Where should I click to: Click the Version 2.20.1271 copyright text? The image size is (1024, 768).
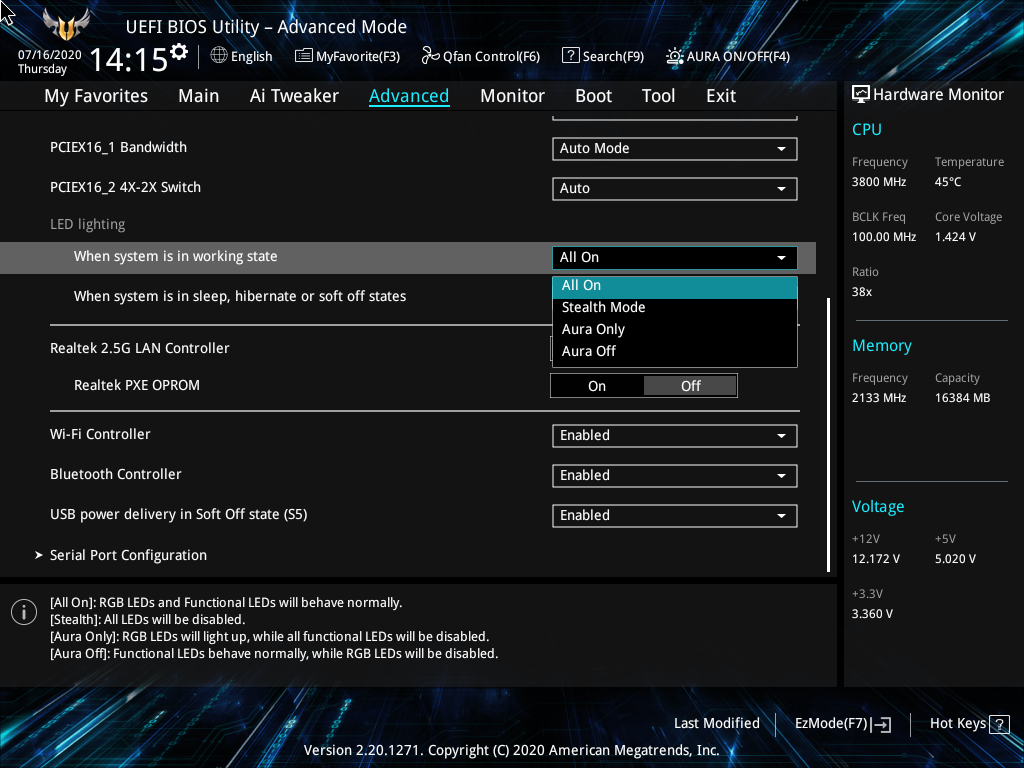(511, 750)
